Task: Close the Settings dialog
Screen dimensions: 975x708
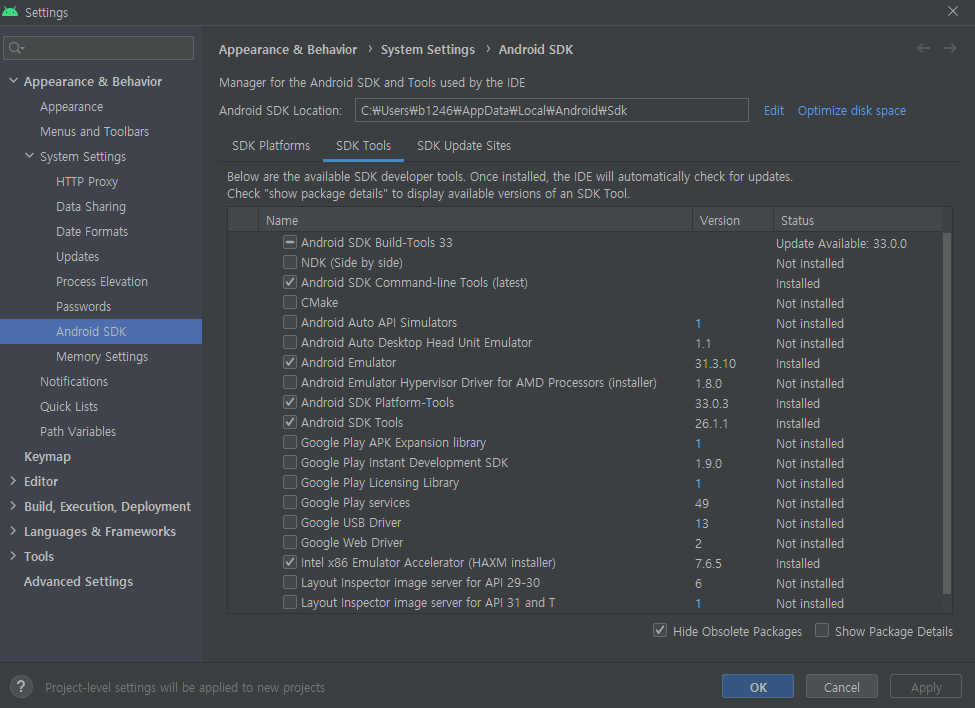Action: (x=953, y=11)
